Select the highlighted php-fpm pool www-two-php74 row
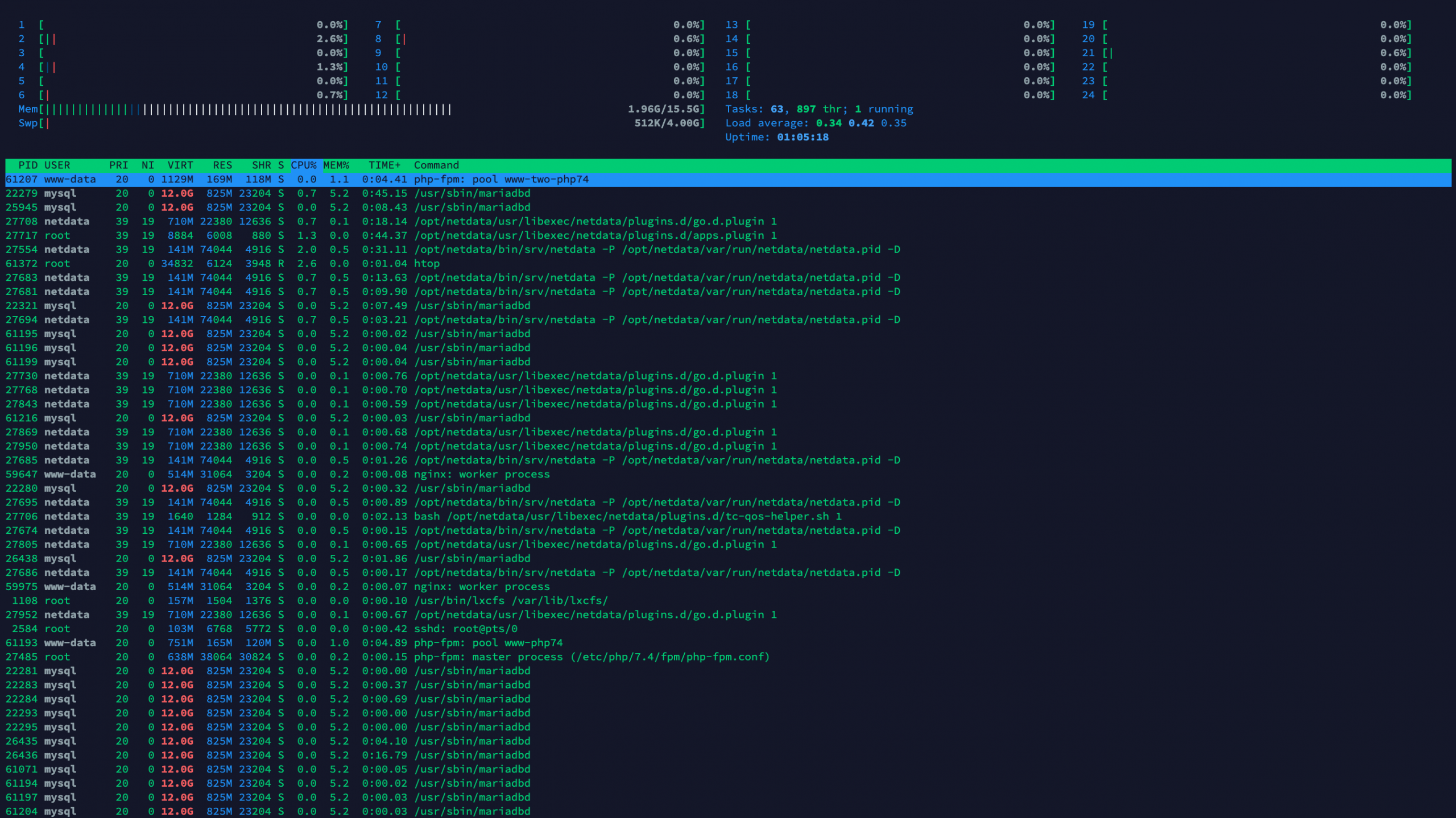 (x=500, y=180)
